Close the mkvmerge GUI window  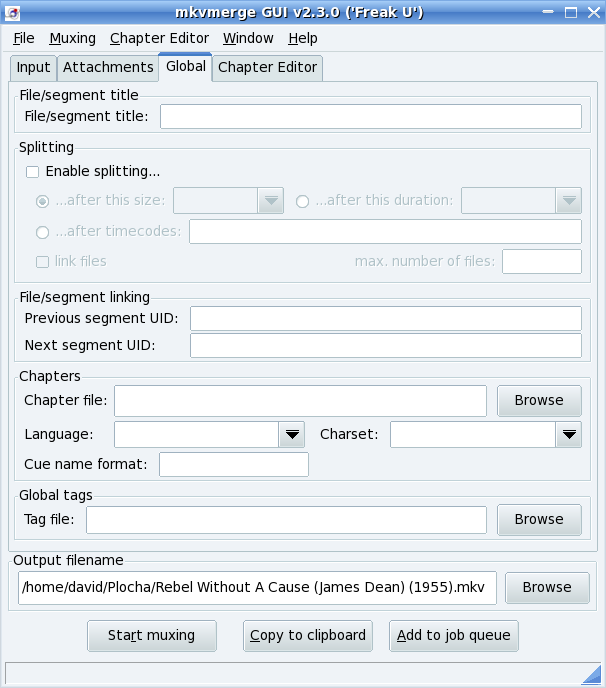594,12
